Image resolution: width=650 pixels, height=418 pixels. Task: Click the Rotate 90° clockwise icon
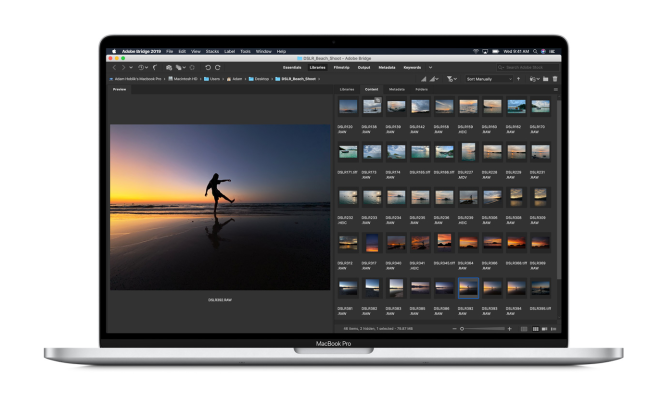218,67
